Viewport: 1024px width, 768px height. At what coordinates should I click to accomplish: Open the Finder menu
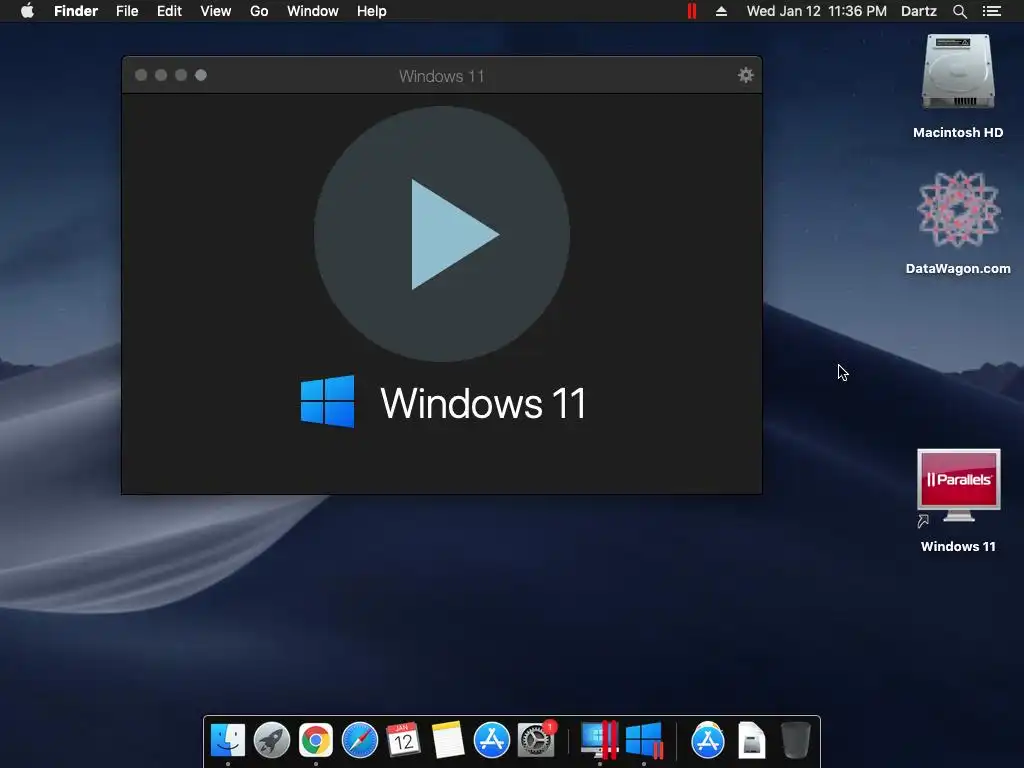[x=76, y=11]
